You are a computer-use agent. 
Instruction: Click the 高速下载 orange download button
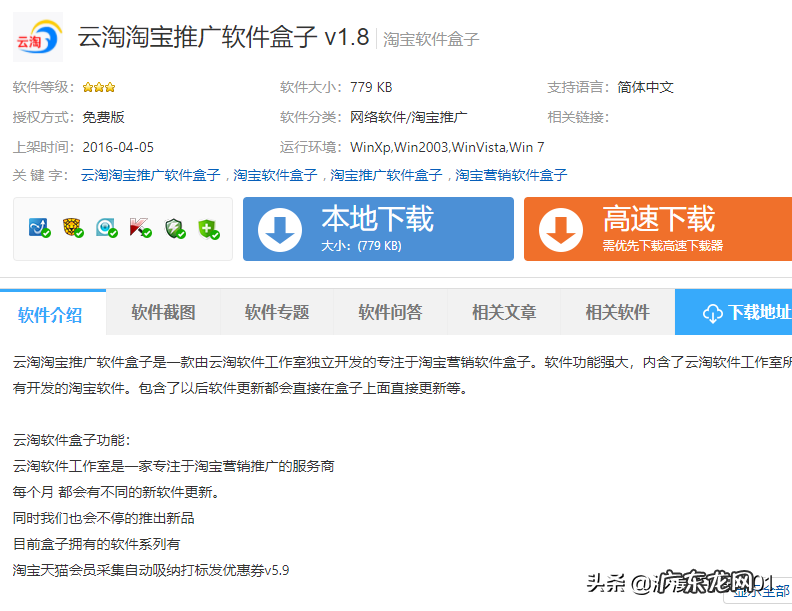[658, 229]
